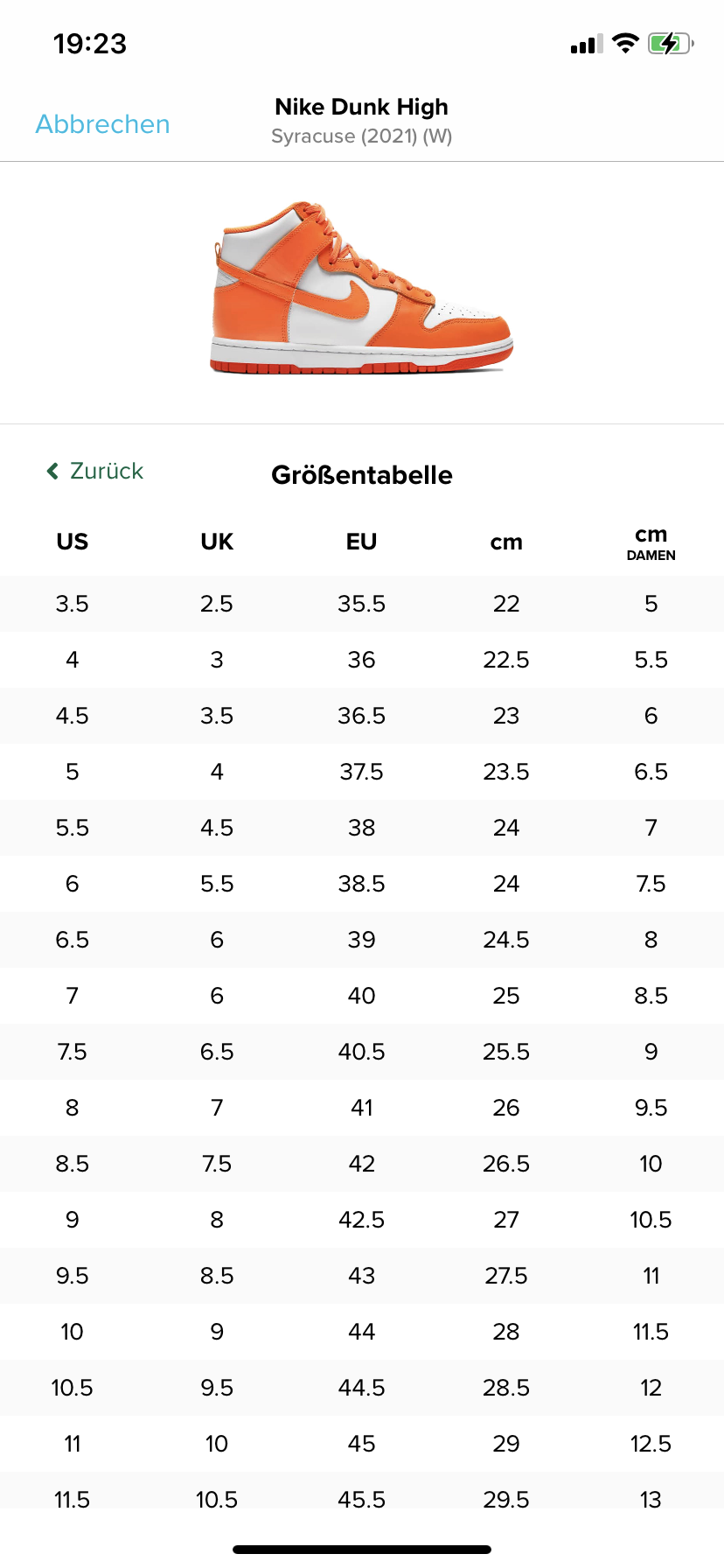This screenshot has width=724, height=1568.
Task: Select US size 11.5 at table bottom
Action: pyautogui.click(x=72, y=1499)
